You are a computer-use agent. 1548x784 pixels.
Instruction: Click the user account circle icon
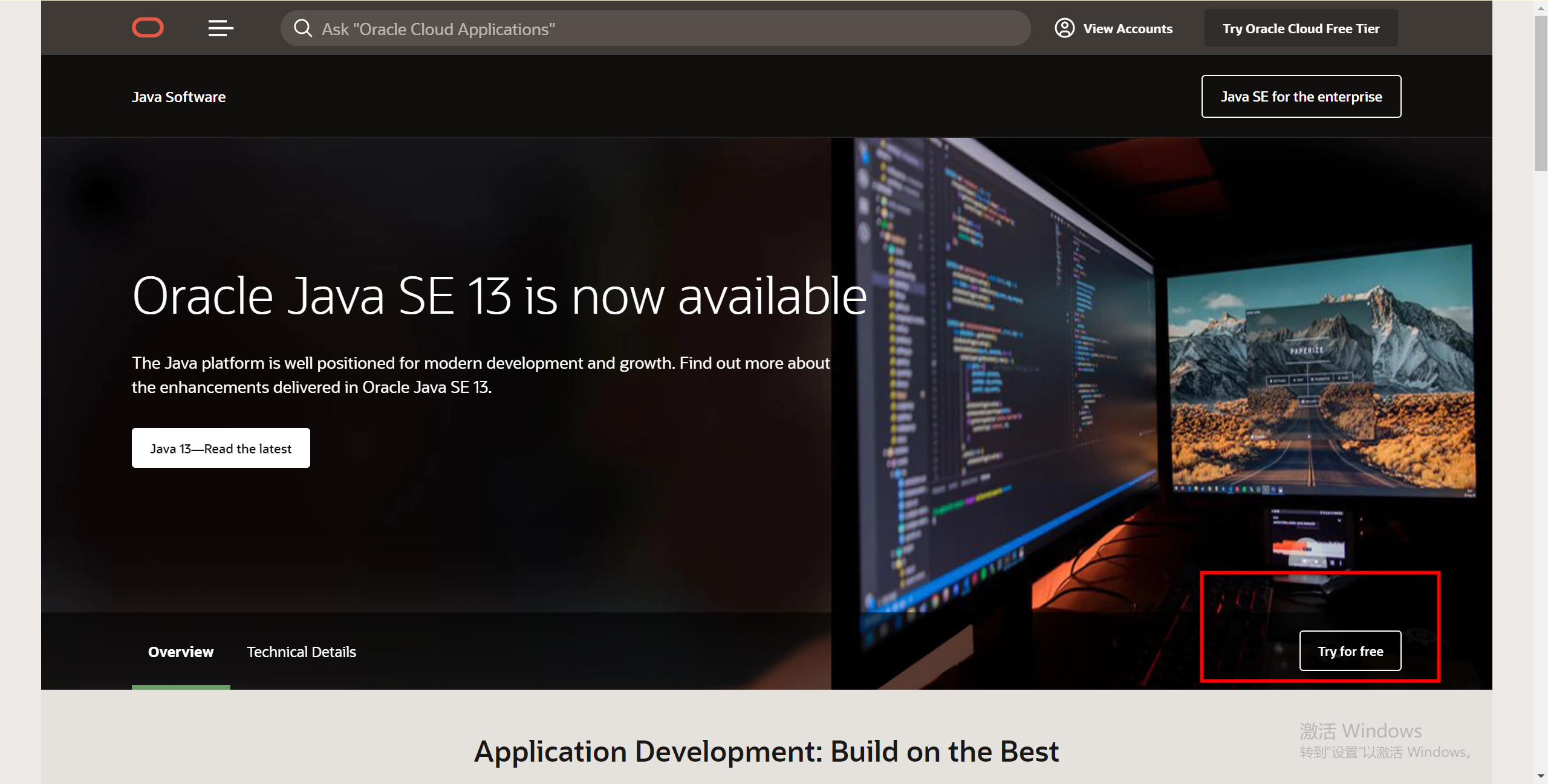point(1064,28)
